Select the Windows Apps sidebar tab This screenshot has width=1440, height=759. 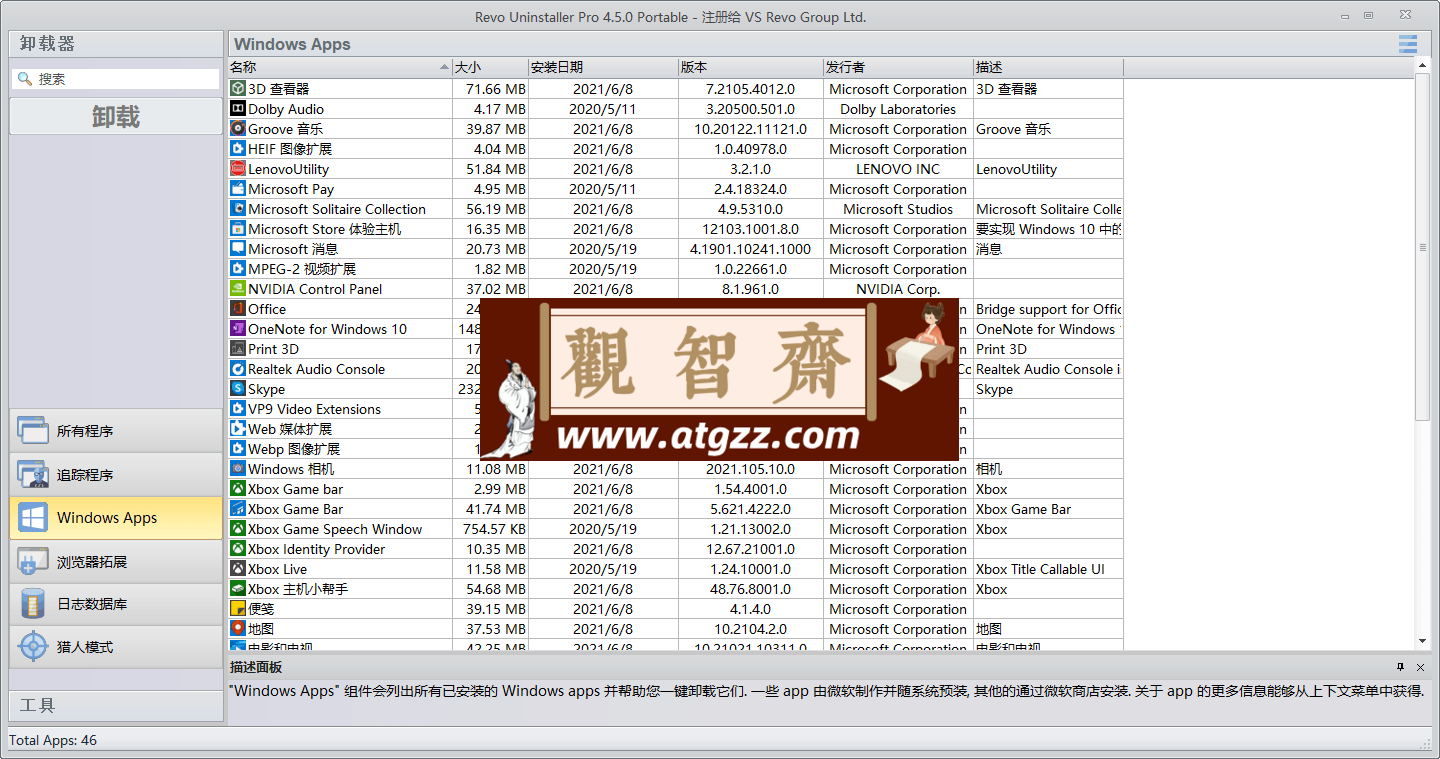[116, 518]
